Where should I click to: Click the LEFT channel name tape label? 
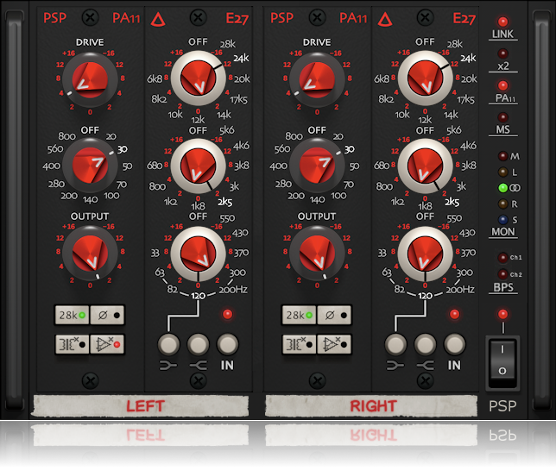tap(141, 406)
